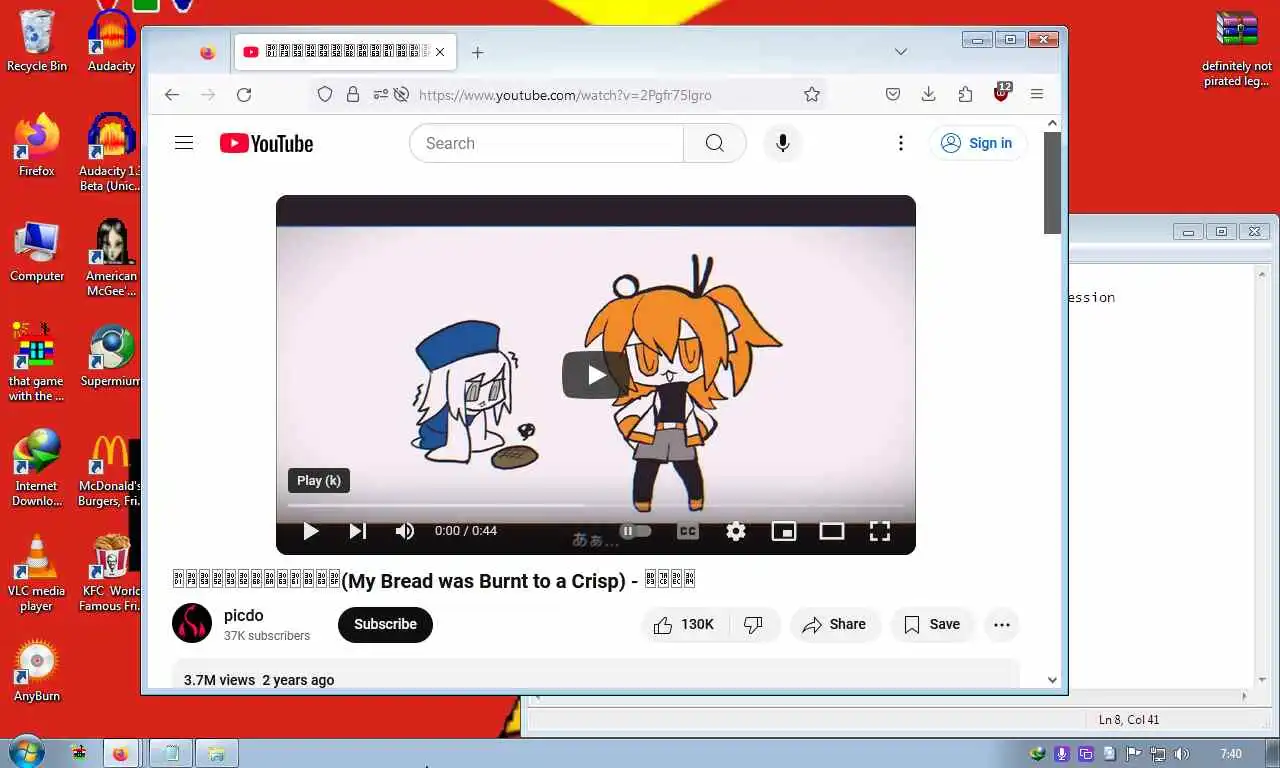Click the YouTube Search box

(x=547, y=143)
